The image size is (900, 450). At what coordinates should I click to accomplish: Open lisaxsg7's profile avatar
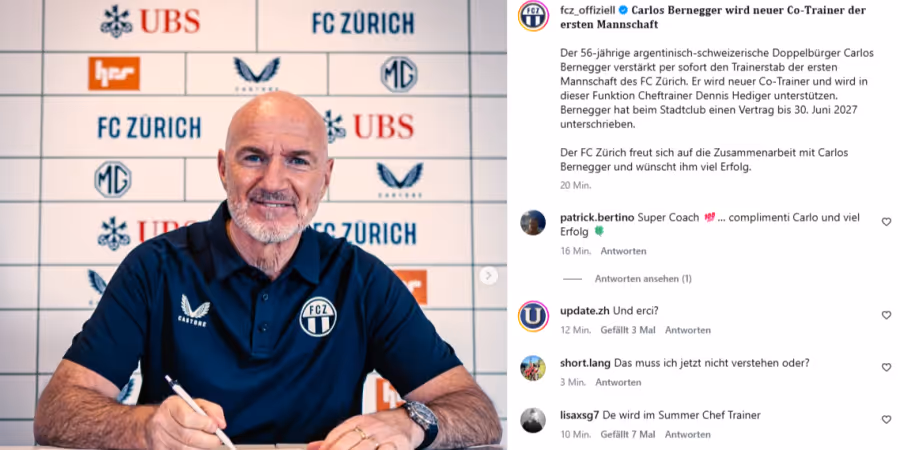533,420
